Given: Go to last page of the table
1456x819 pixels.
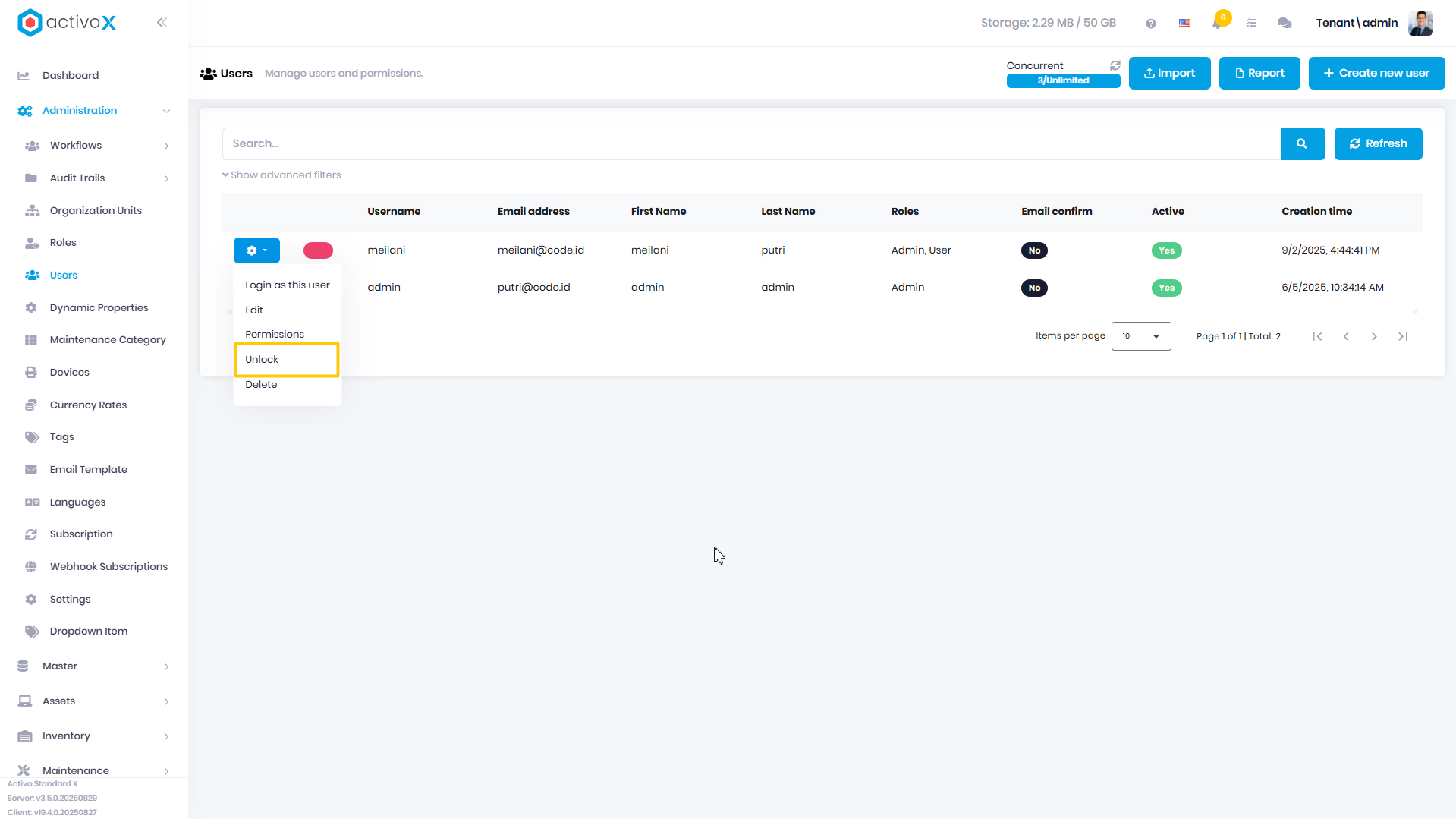Looking at the screenshot, I should 1403,336.
